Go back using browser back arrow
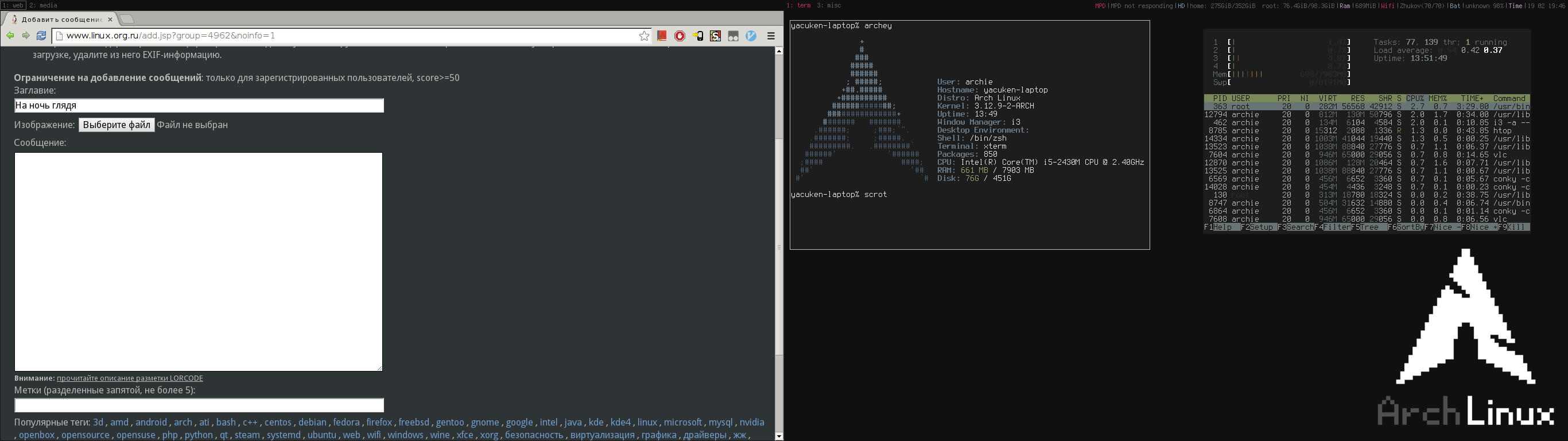This screenshot has width=1568, height=441. click(x=10, y=36)
